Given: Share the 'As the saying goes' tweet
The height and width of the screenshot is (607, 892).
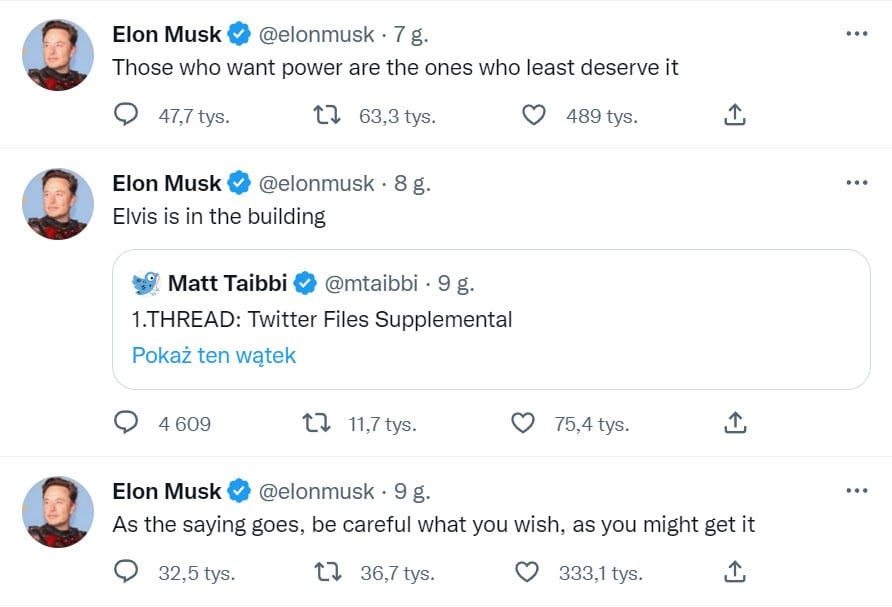Looking at the screenshot, I should [x=734, y=571].
